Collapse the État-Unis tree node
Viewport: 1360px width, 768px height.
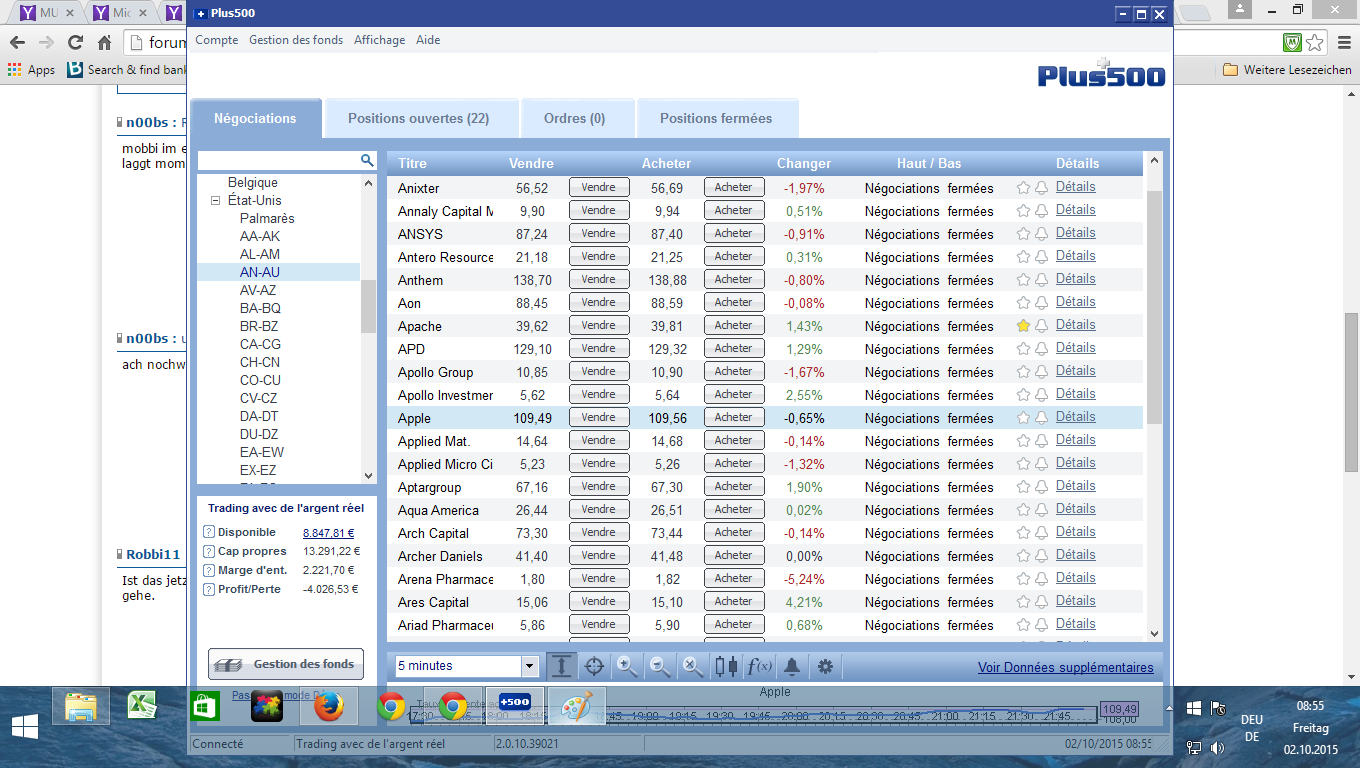point(215,201)
